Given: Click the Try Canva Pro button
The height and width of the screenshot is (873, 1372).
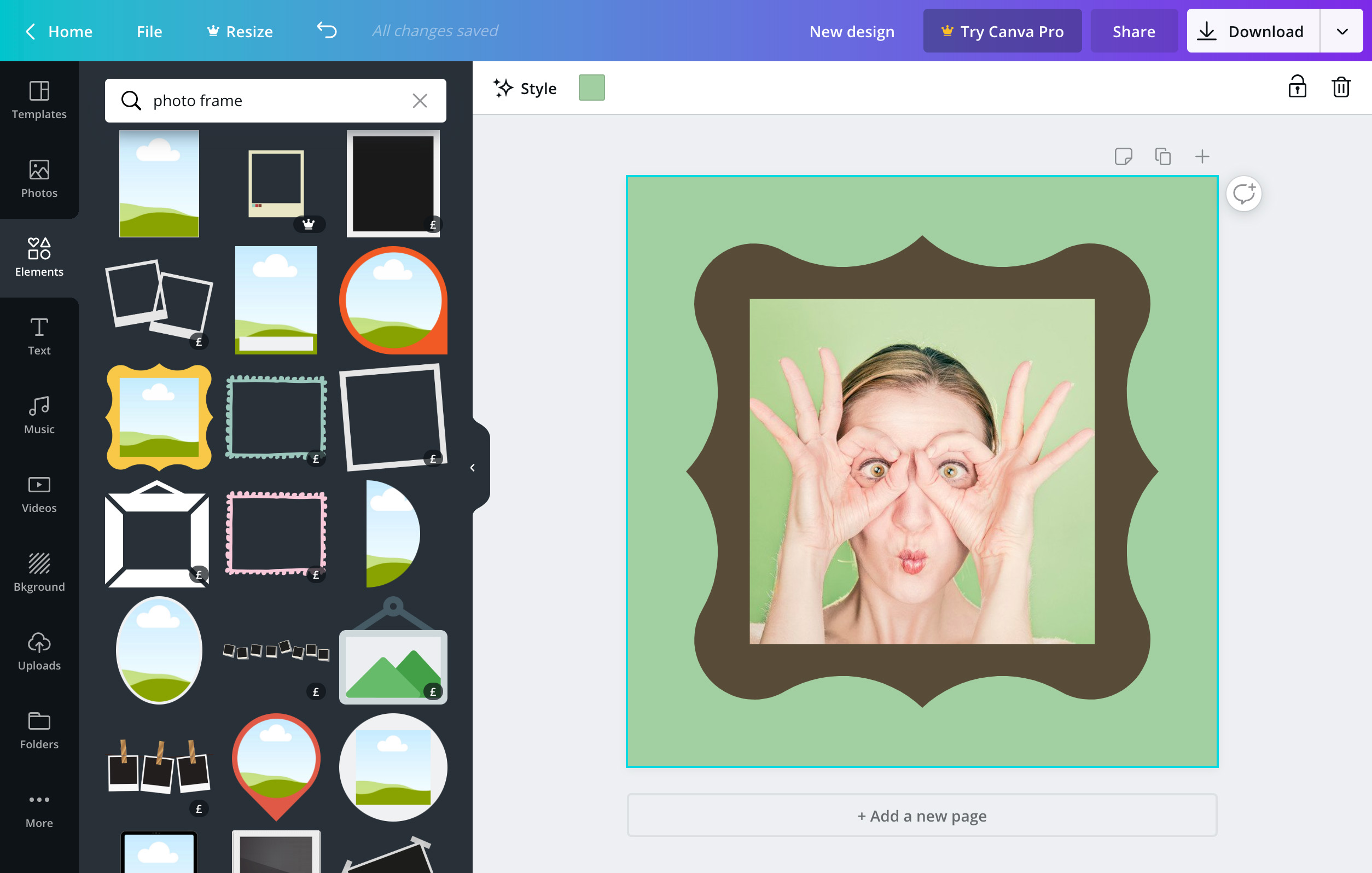Looking at the screenshot, I should tap(1000, 30).
